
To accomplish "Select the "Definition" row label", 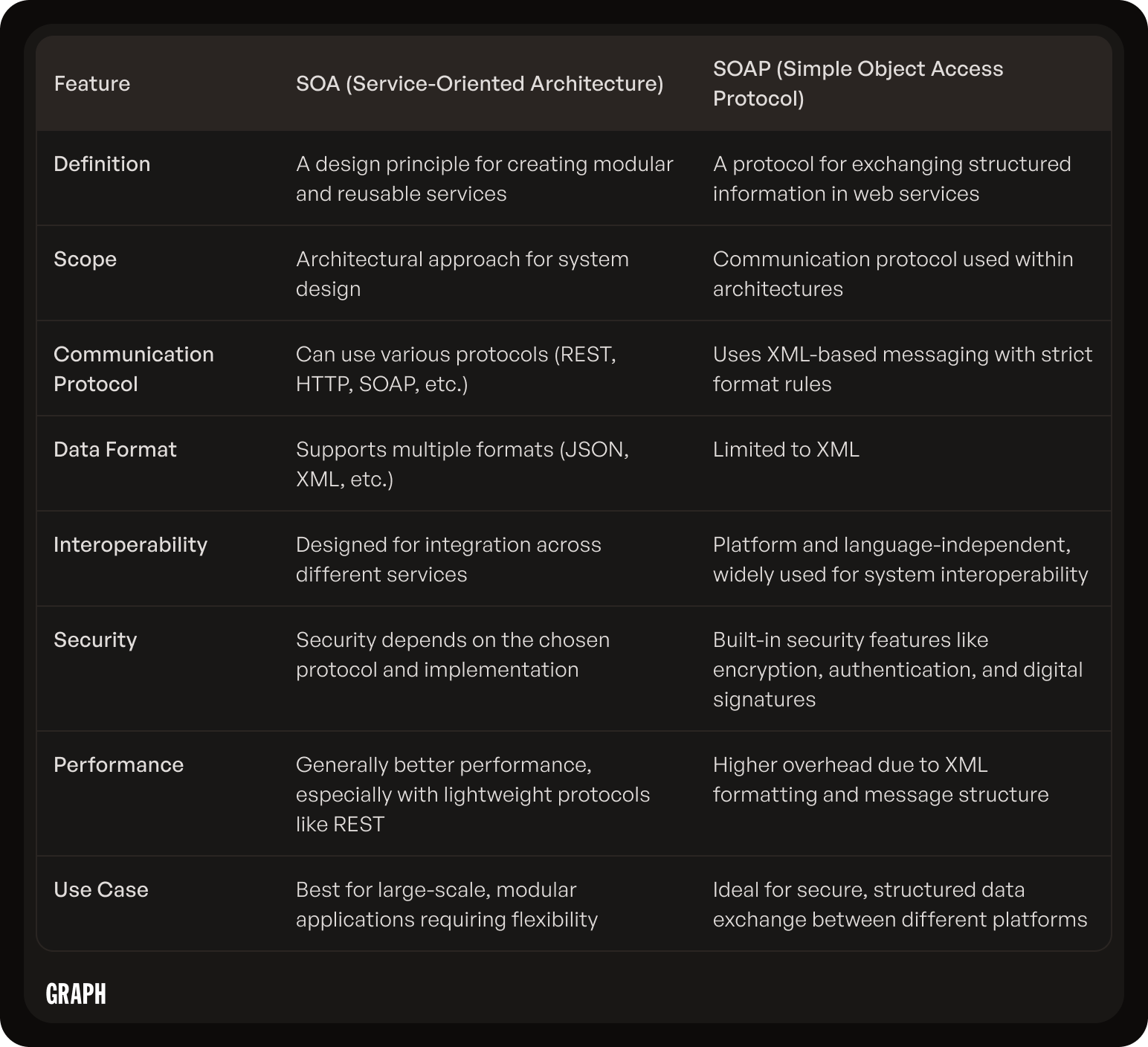I will [x=102, y=164].
